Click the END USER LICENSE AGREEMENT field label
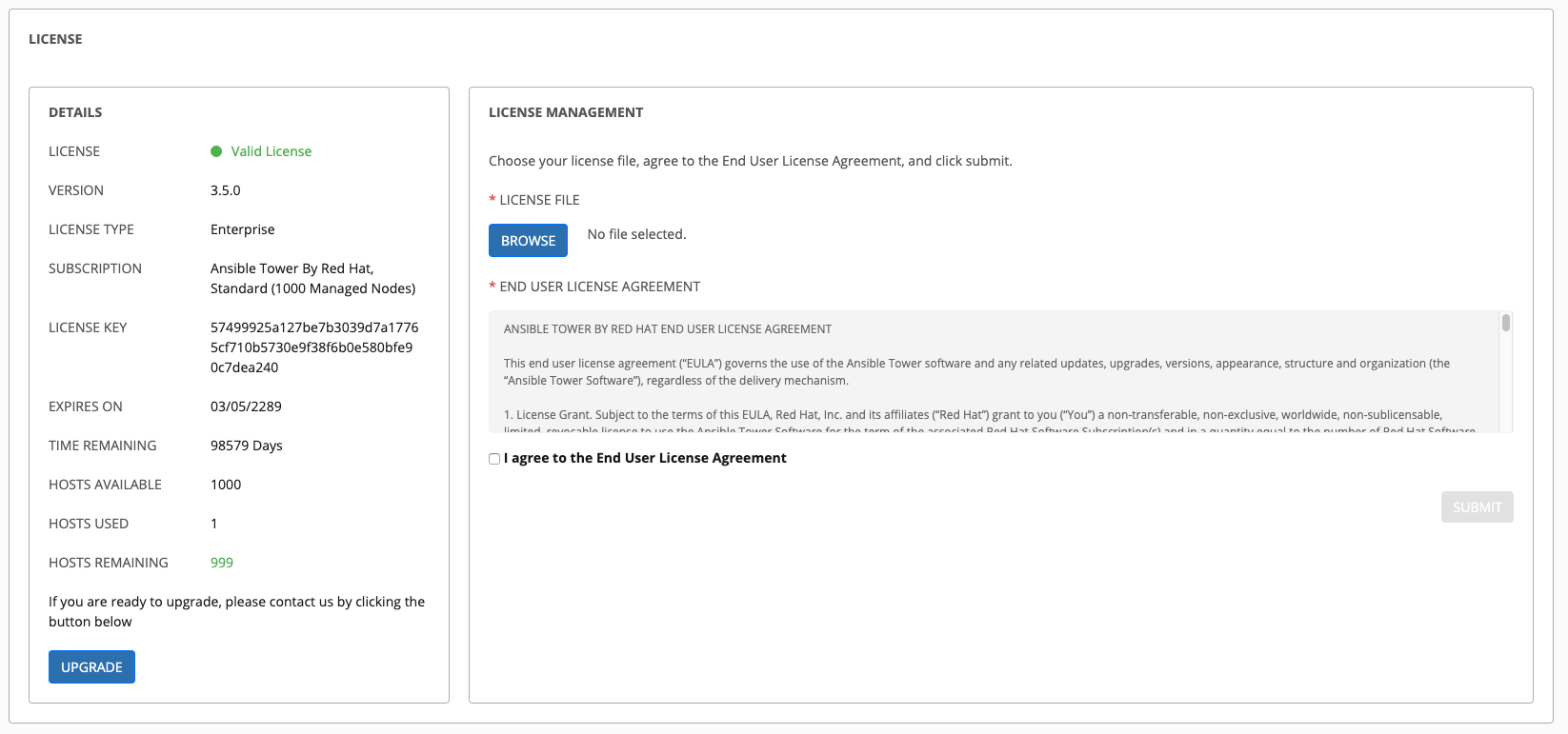 click(x=599, y=287)
